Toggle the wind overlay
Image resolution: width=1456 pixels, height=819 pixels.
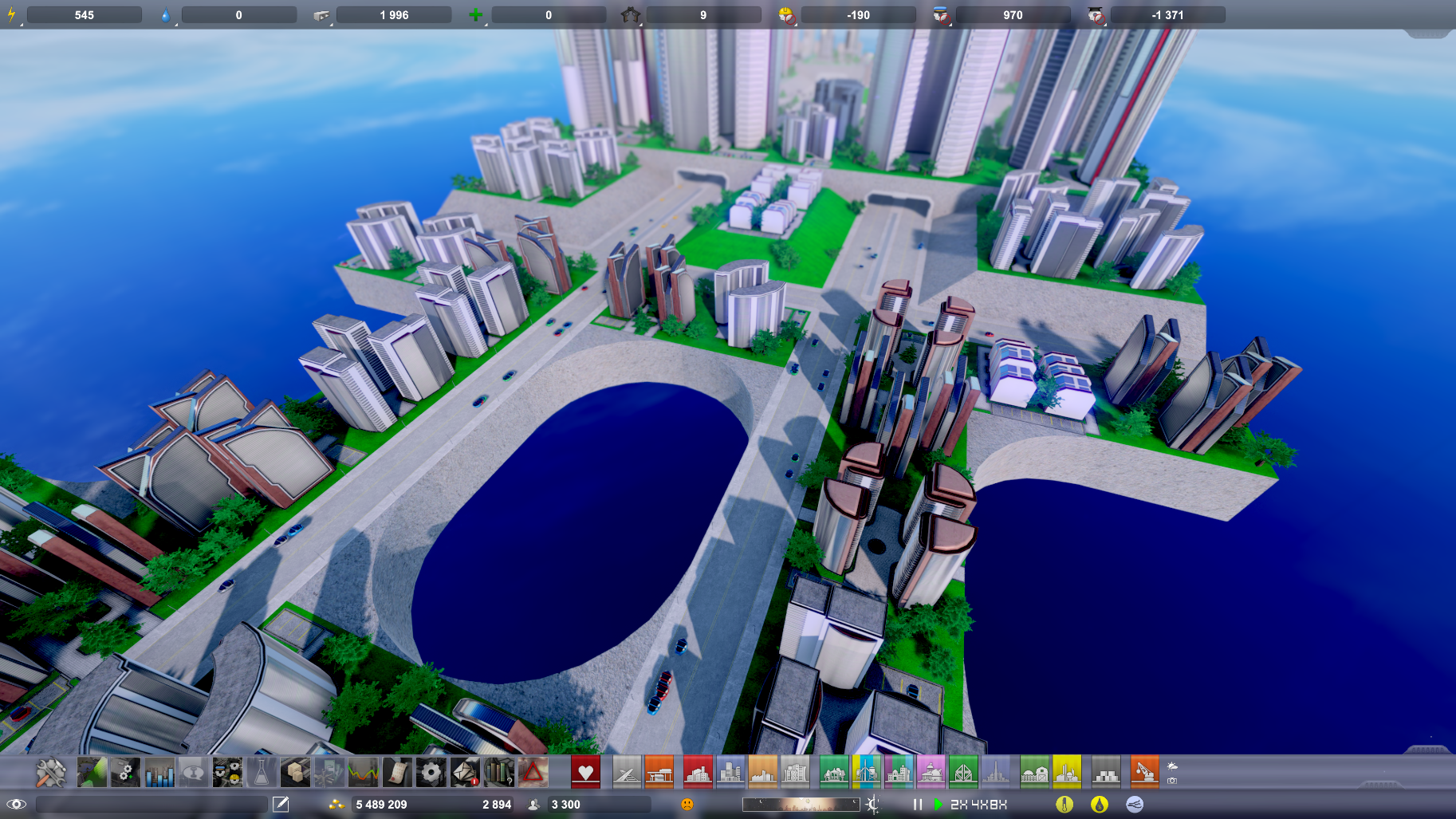pos(1134,805)
